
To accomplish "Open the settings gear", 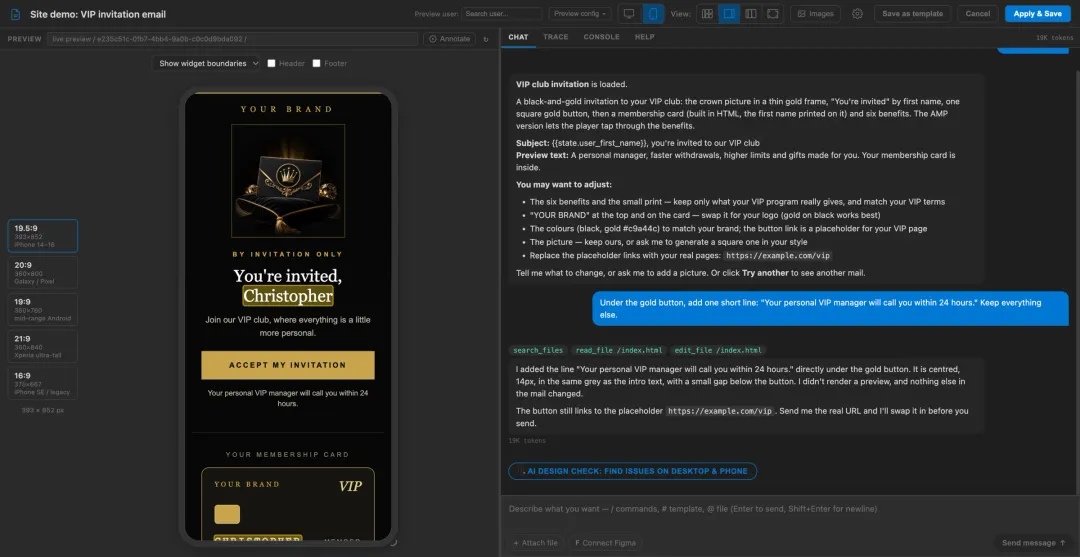I will [857, 14].
